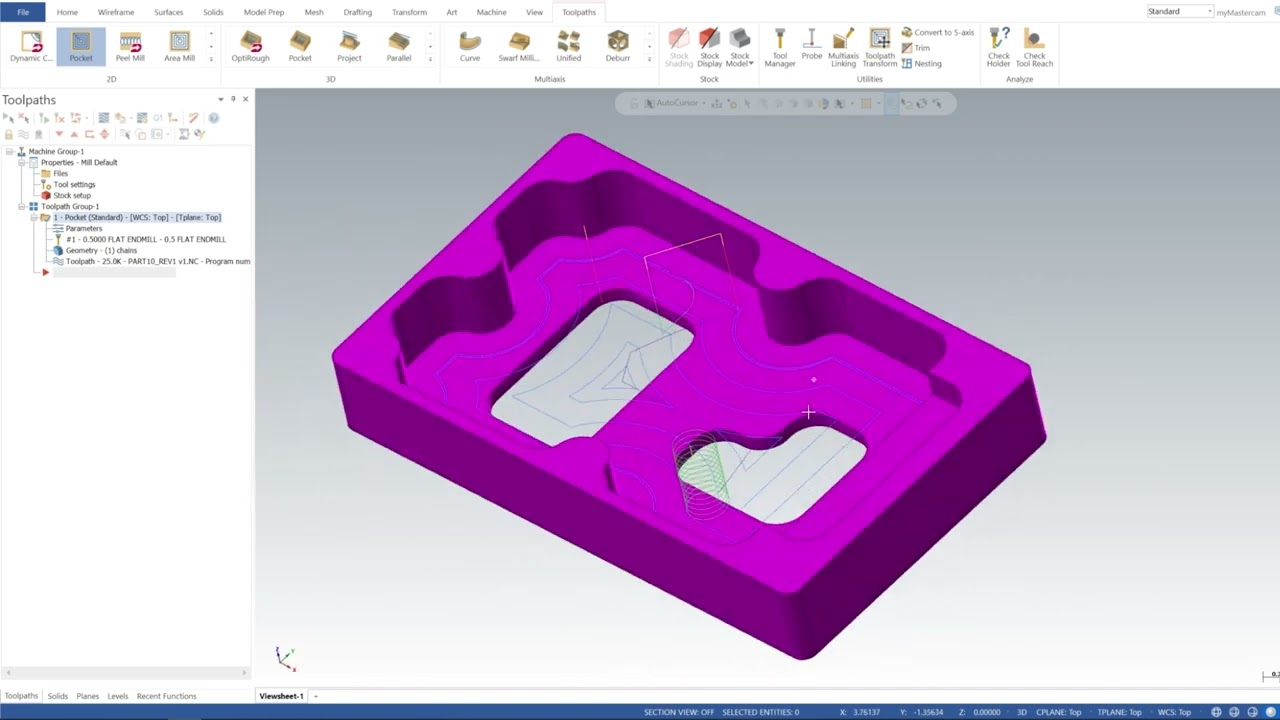Select the Toolpath PART10_REV1 NC entry
The height and width of the screenshot is (720, 1280).
tap(157, 261)
